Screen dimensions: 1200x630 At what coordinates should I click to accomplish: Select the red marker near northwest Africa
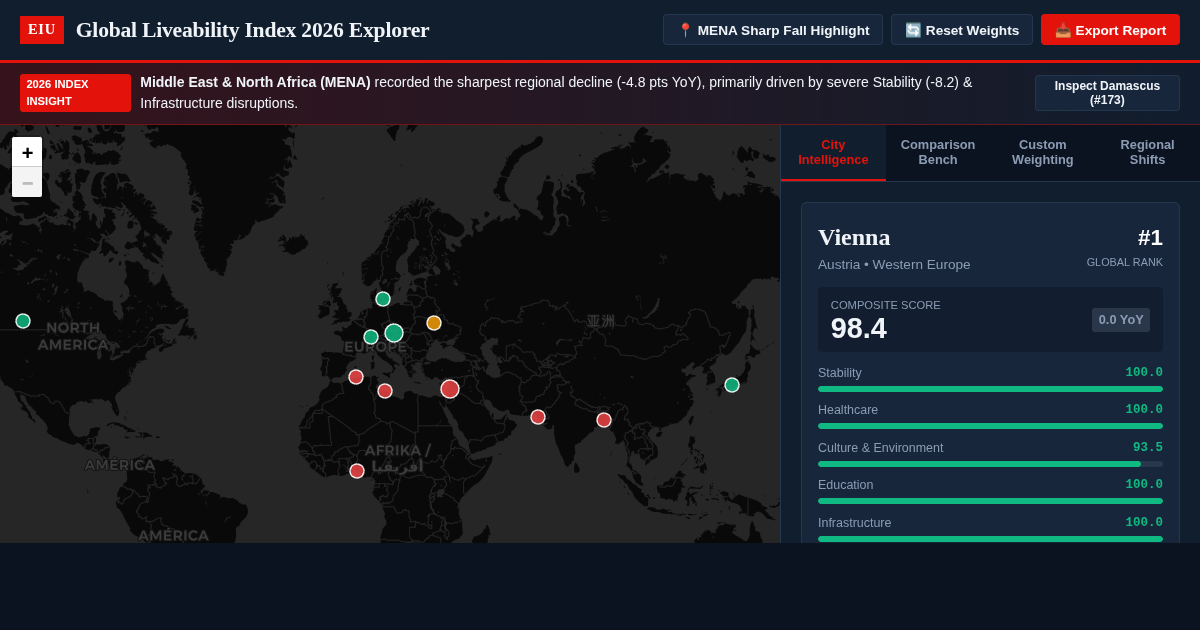click(356, 377)
